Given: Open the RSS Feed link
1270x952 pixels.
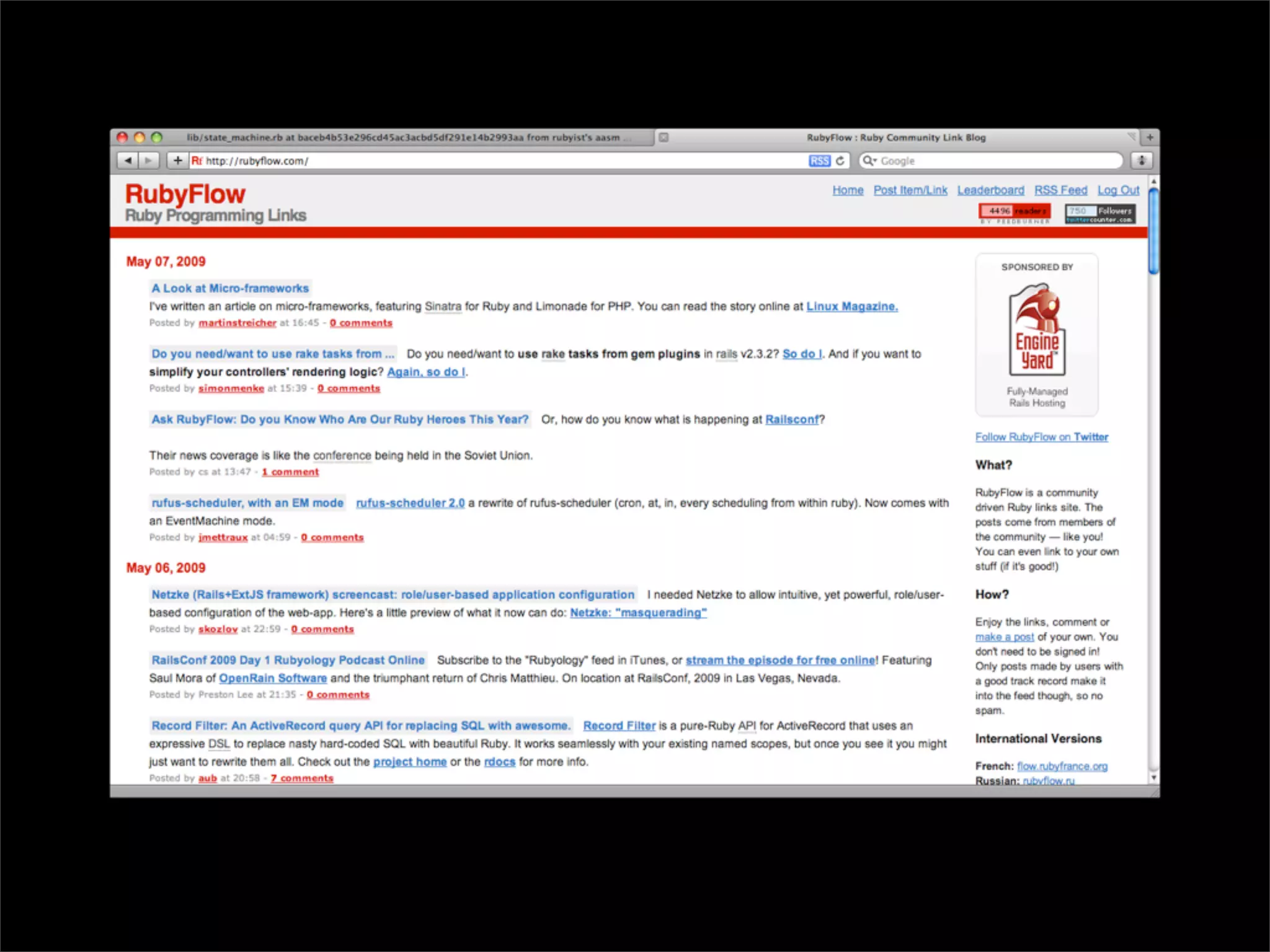Looking at the screenshot, I should pos(1060,190).
